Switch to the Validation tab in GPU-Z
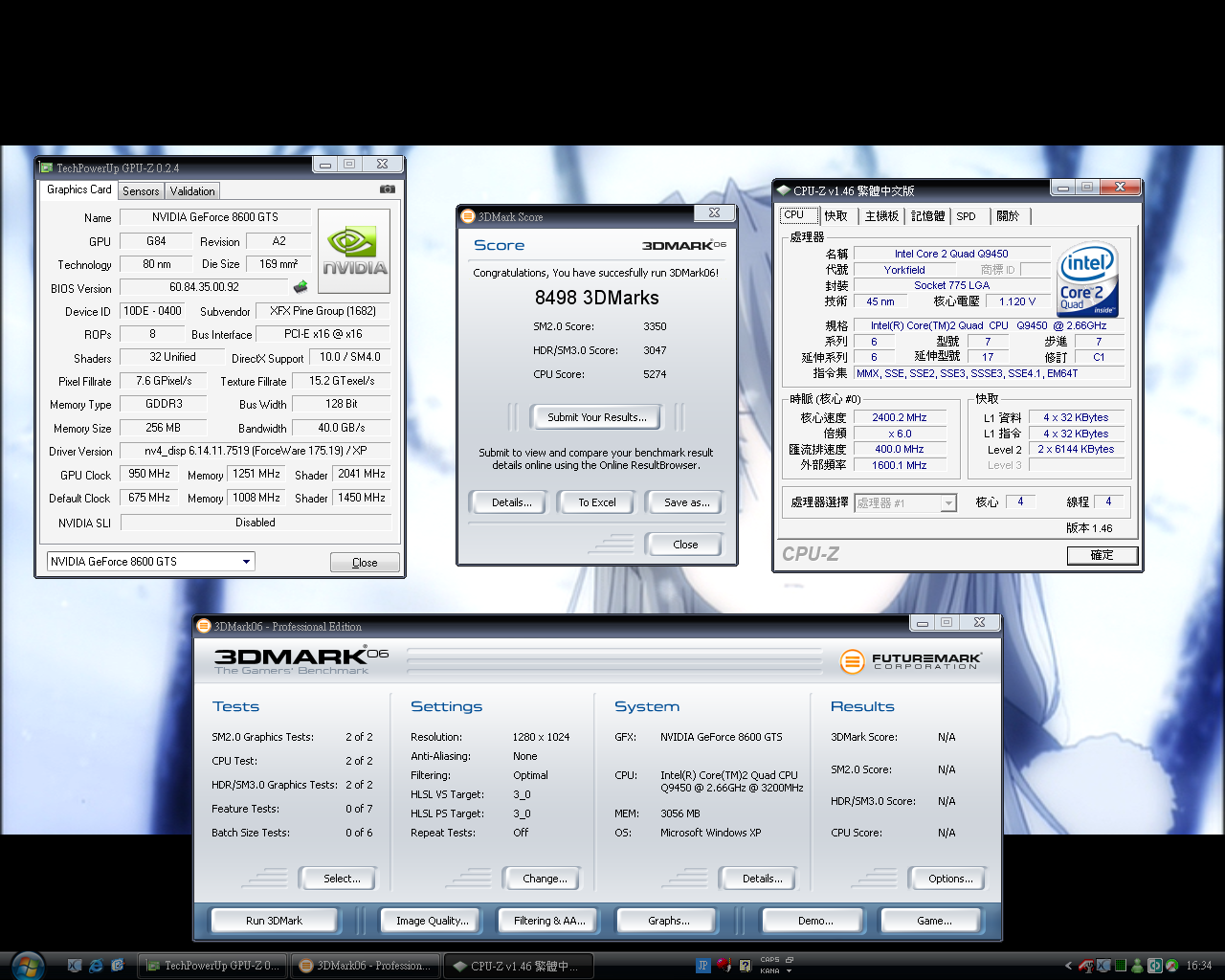Image resolution: width=1225 pixels, height=980 pixels. click(192, 191)
